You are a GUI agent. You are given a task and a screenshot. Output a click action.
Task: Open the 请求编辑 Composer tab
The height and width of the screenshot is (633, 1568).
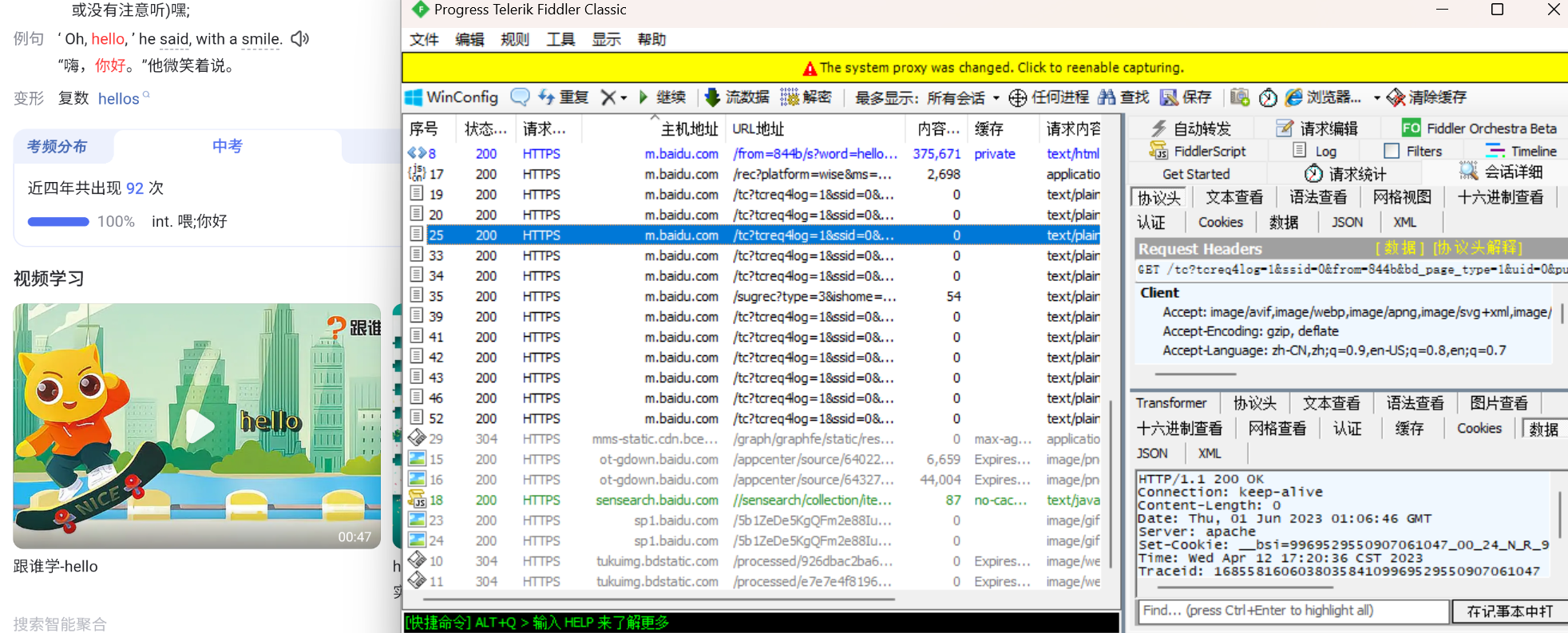pos(1317,129)
